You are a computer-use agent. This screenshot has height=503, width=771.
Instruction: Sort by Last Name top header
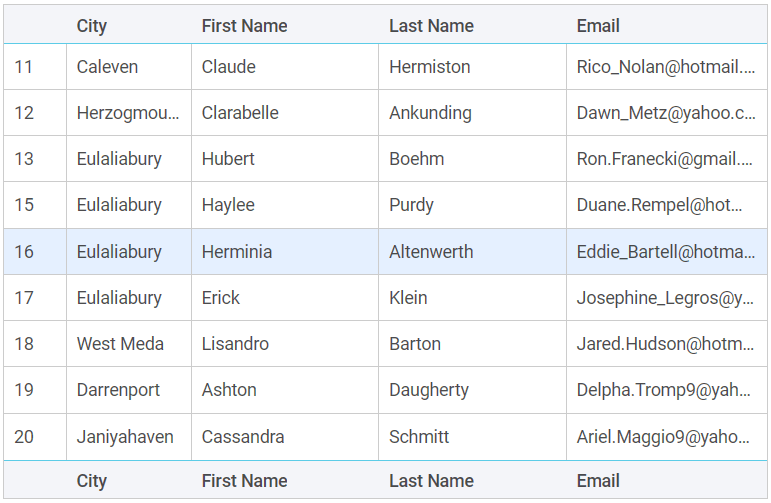tap(431, 26)
